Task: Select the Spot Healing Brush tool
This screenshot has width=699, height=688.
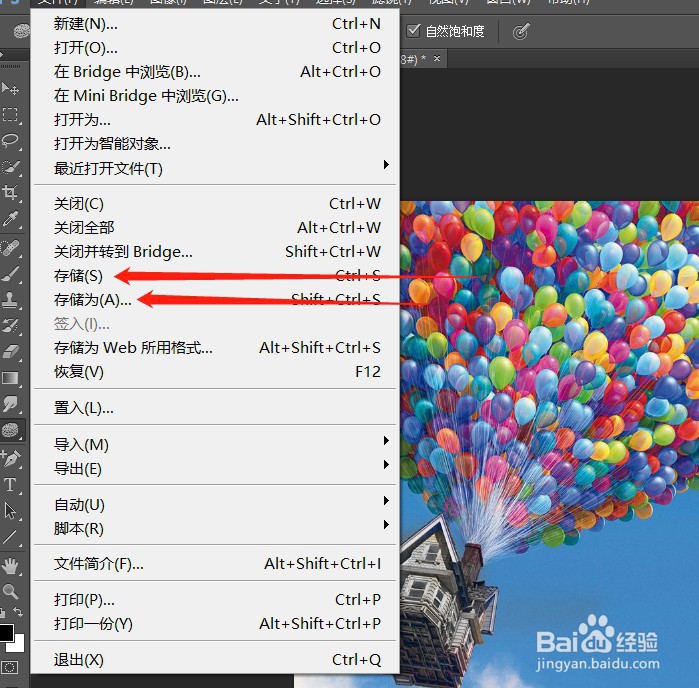Action: (10, 248)
